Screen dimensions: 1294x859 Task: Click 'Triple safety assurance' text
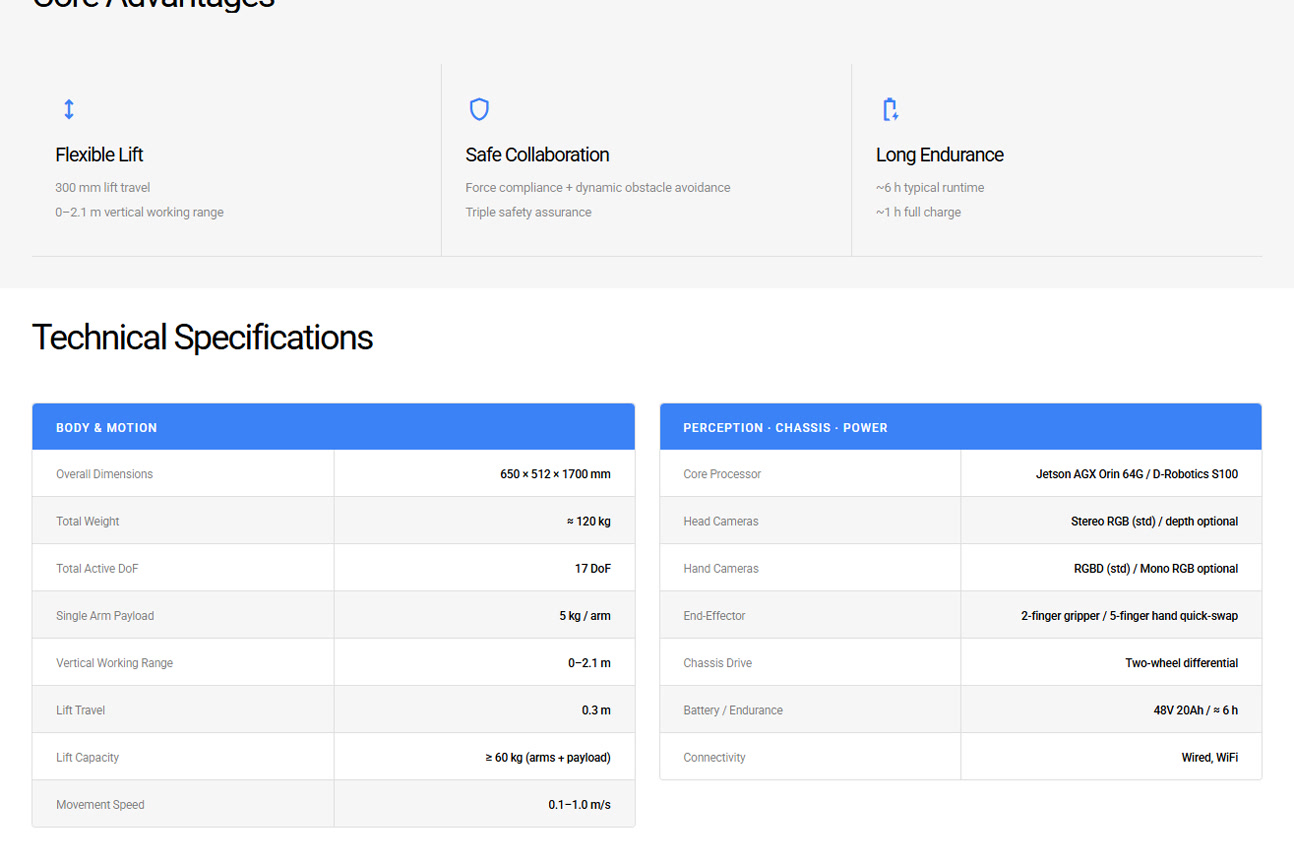tap(528, 212)
